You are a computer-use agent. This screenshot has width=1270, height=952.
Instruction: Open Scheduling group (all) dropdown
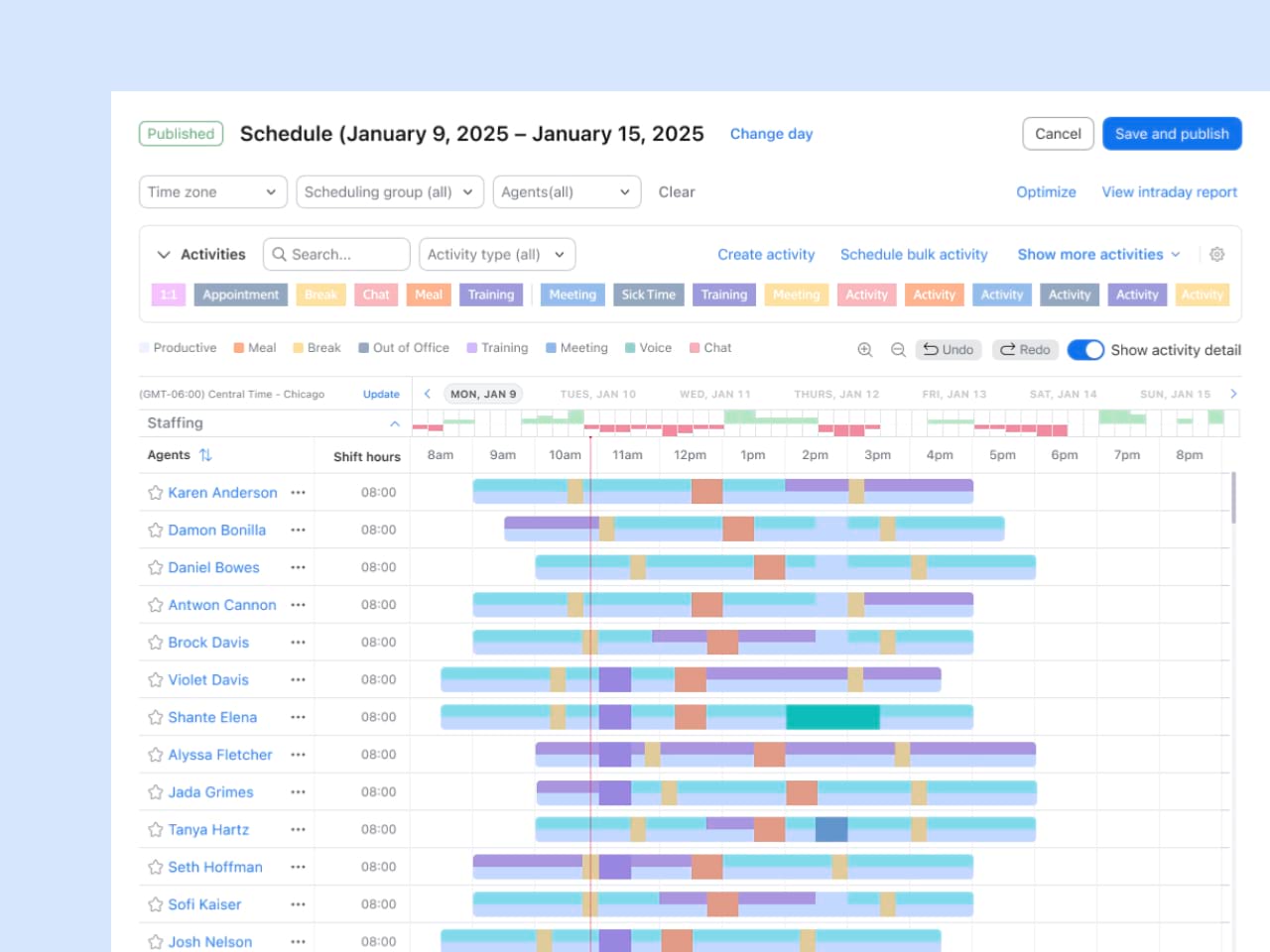(389, 192)
